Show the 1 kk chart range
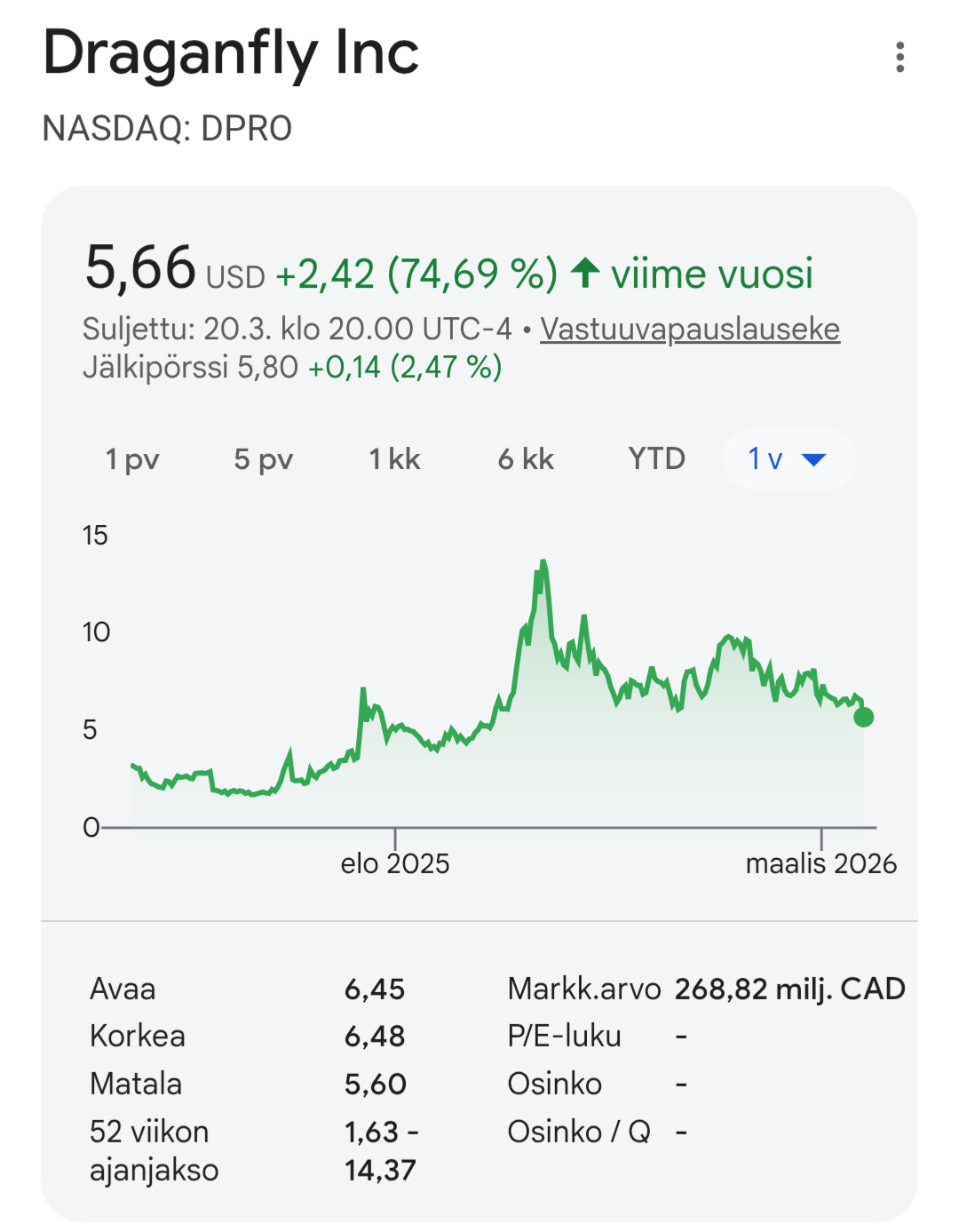The height and width of the screenshot is (1232, 959). [x=394, y=459]
